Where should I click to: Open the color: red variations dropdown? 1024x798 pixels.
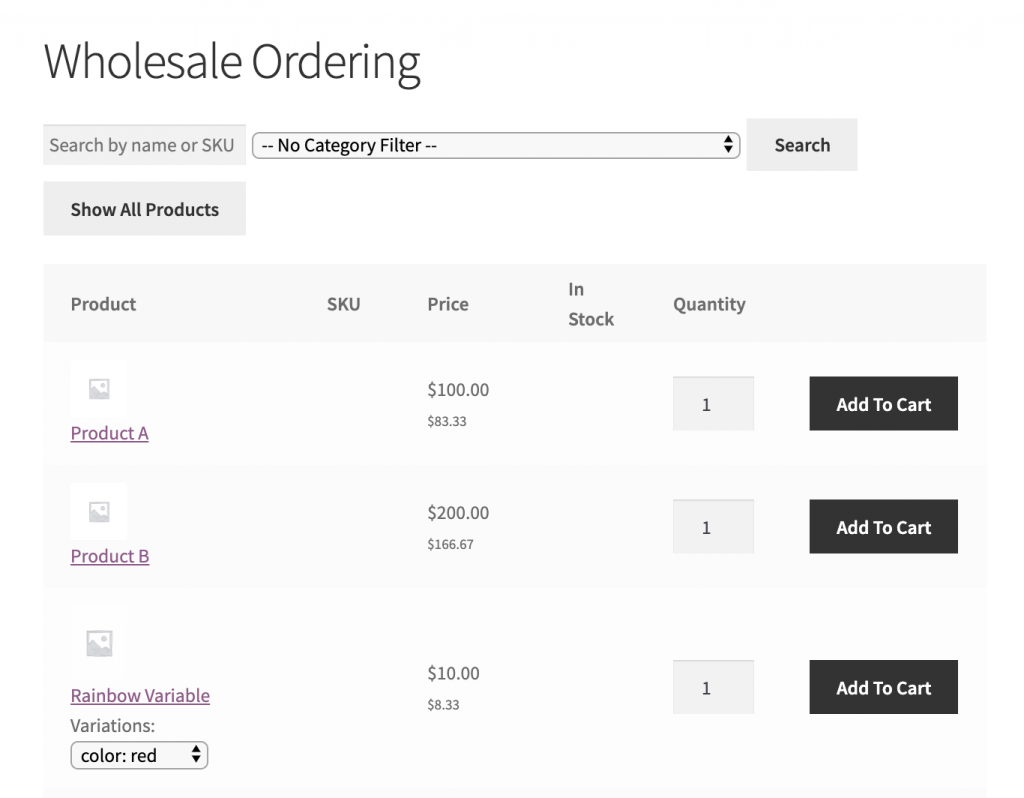pos(139,755)
